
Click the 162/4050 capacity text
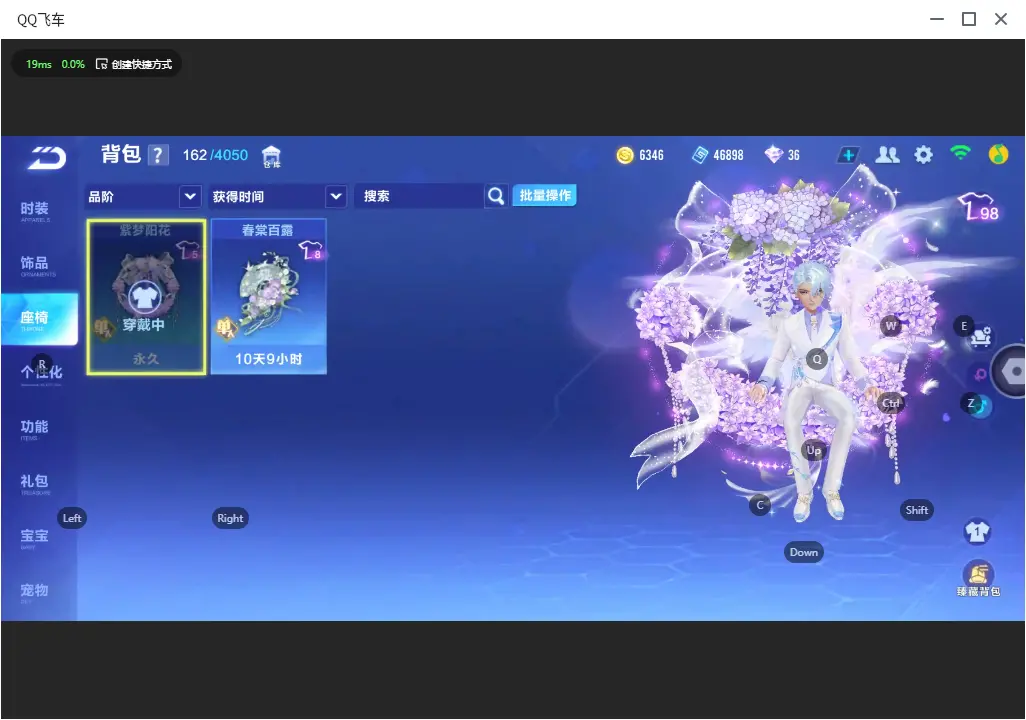click(x=215, y=155)
